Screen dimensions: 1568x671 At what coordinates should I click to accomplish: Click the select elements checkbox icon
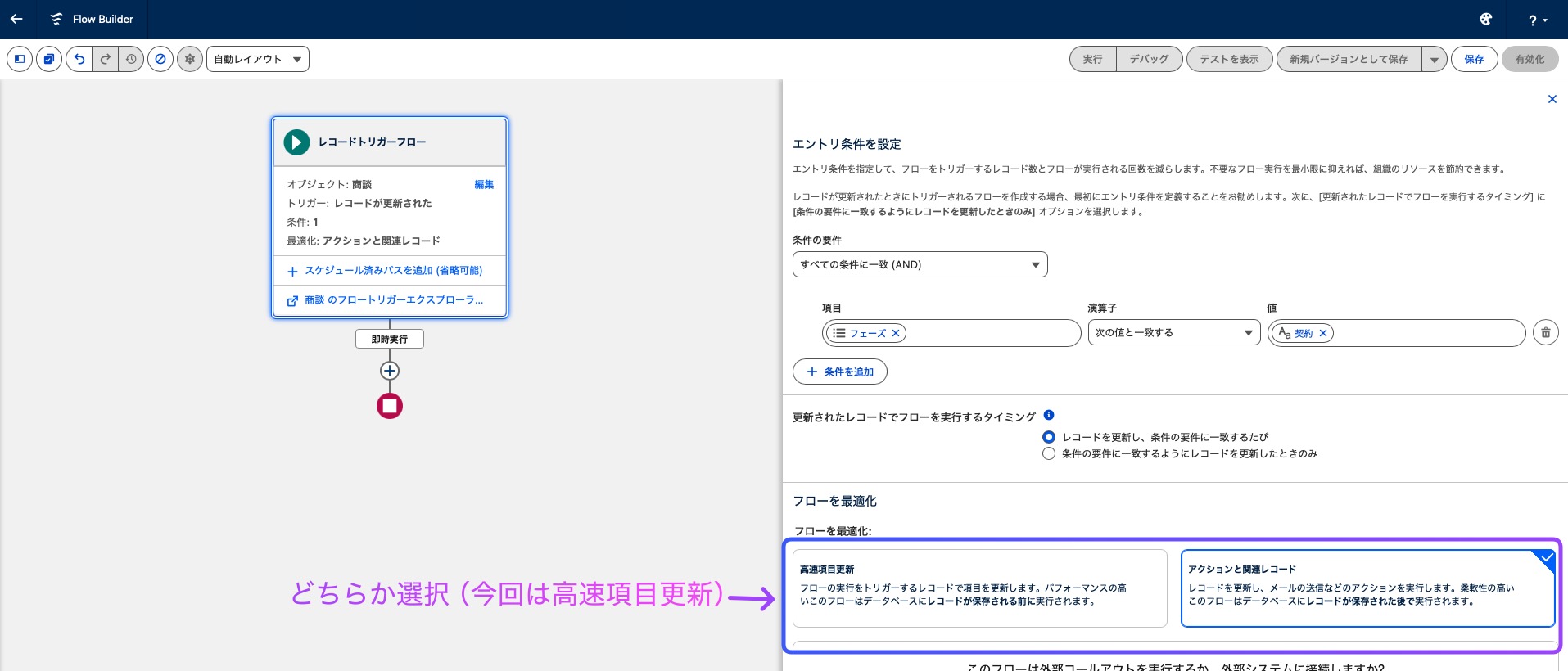click(49, 59)
